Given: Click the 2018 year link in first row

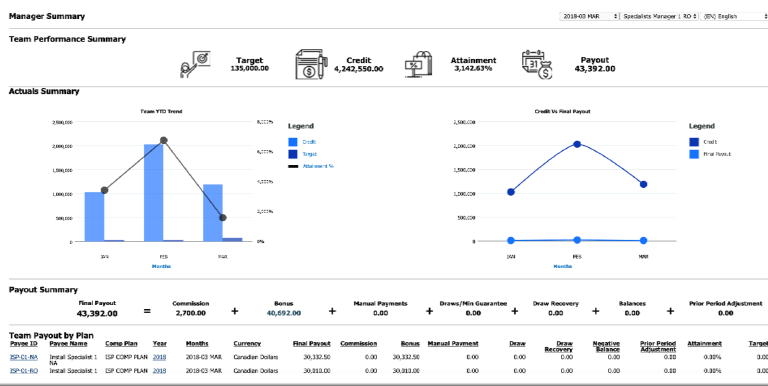Looking at the screenshot, I should pos(159,357).
